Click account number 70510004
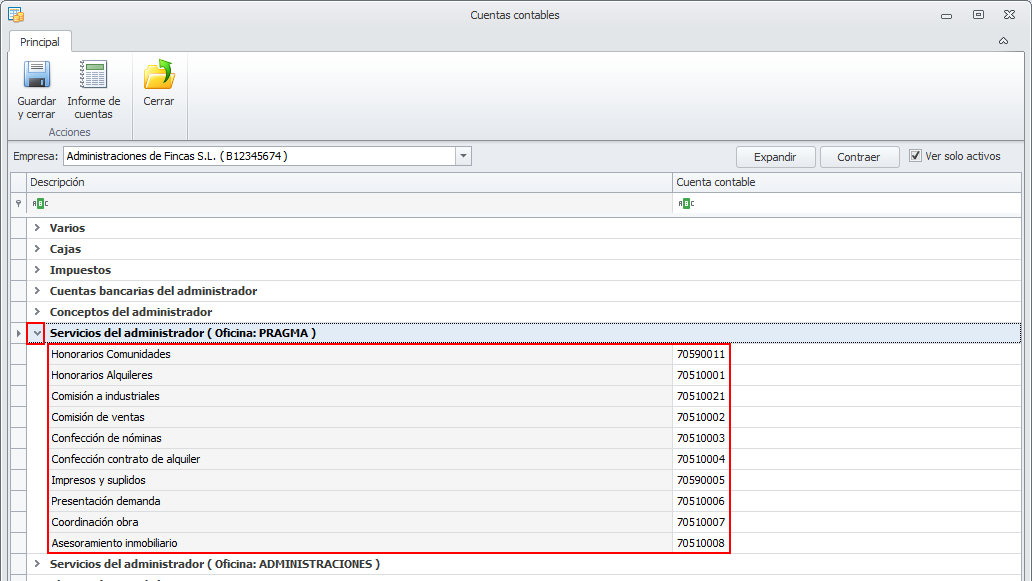This screenshot has height=581, width=1032. point(700,459)
